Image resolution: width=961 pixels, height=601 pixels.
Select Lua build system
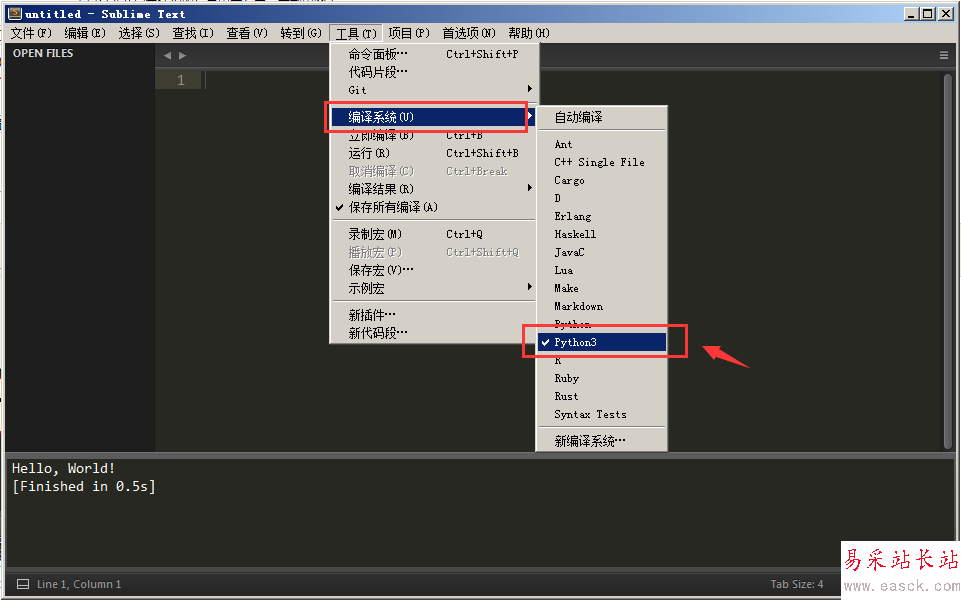pos(602,270)
